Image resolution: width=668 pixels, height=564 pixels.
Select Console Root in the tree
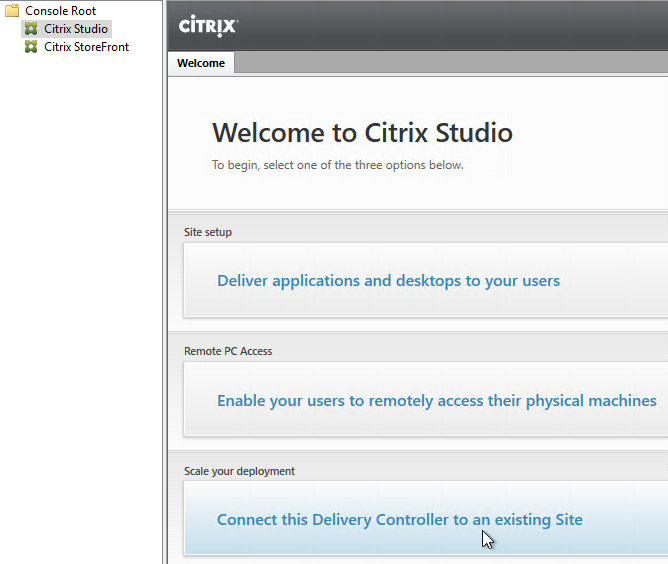[60, 11]
